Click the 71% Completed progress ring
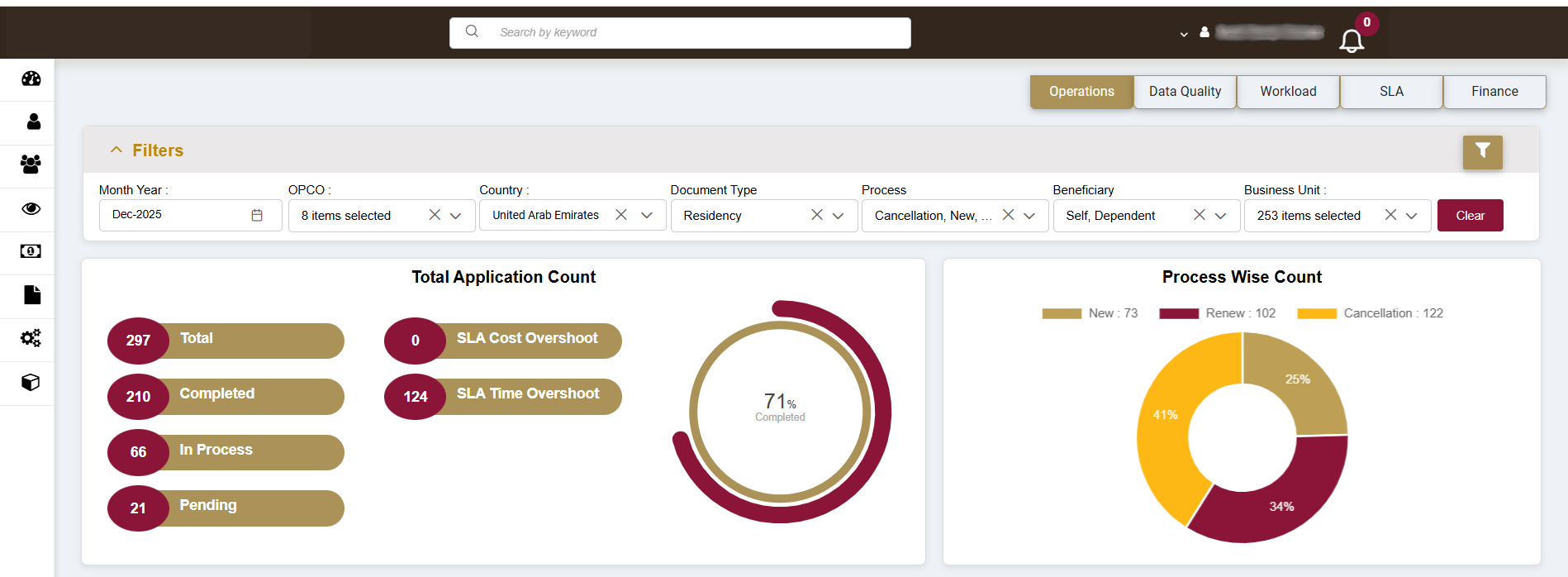 [781, 412]
